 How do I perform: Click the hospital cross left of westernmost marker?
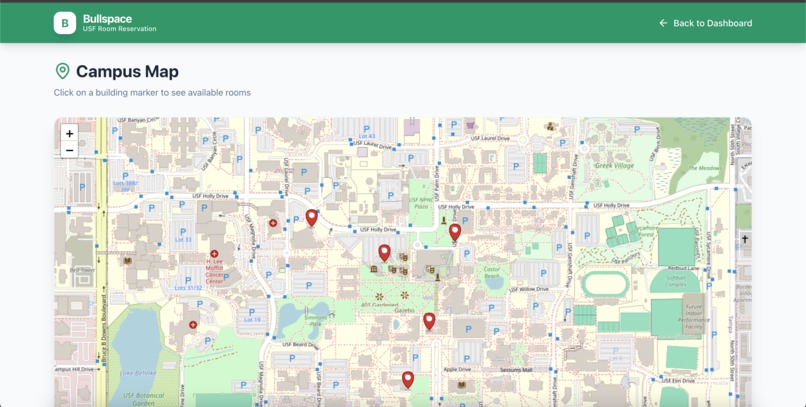(x=273, y=223)
